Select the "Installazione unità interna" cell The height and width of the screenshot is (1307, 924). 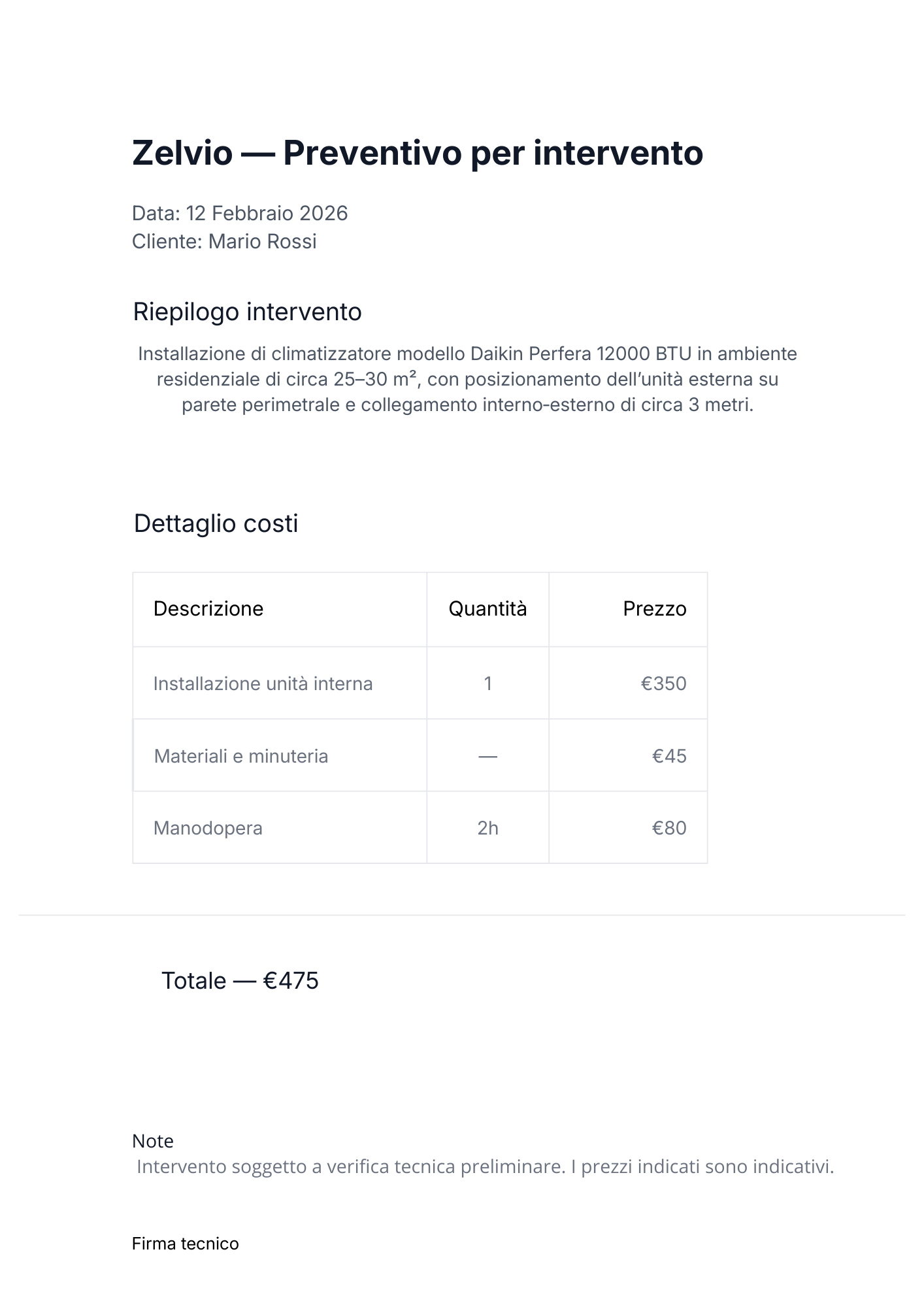[263, 684]
